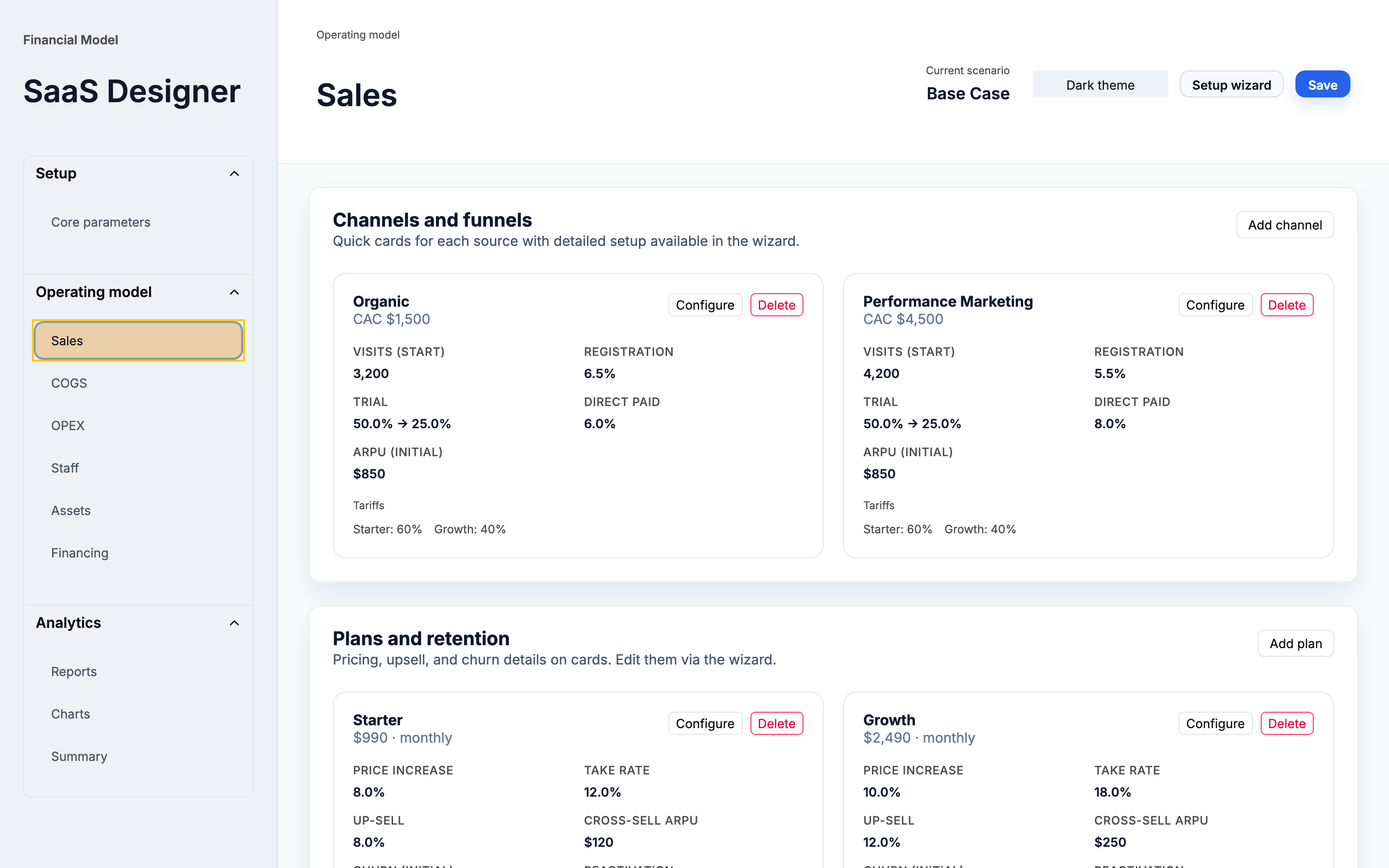Viewport: 1389px width, 868px height.
Task: Toggle the Dark theme button
Action: click(1100, 84)
